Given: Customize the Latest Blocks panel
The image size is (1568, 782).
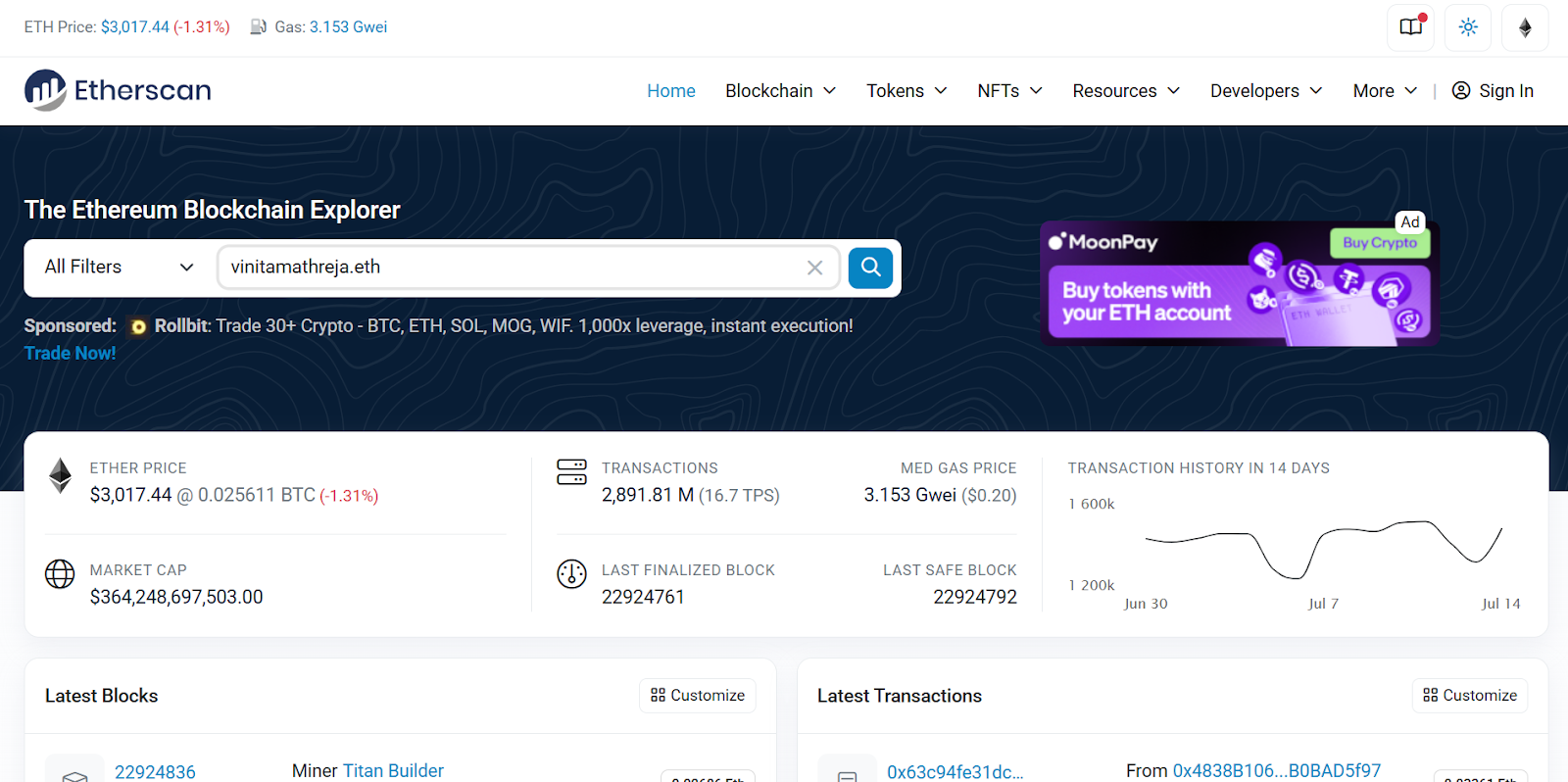Looking at the screenshot, I should click(x=698, y=696).
